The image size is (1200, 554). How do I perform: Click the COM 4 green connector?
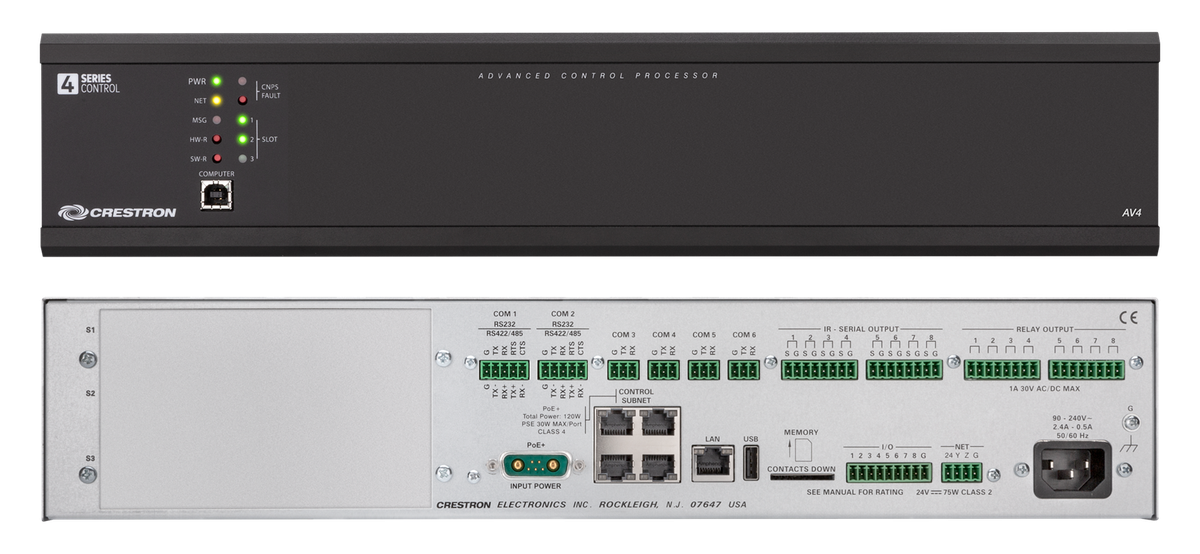(x=664, y=370)
